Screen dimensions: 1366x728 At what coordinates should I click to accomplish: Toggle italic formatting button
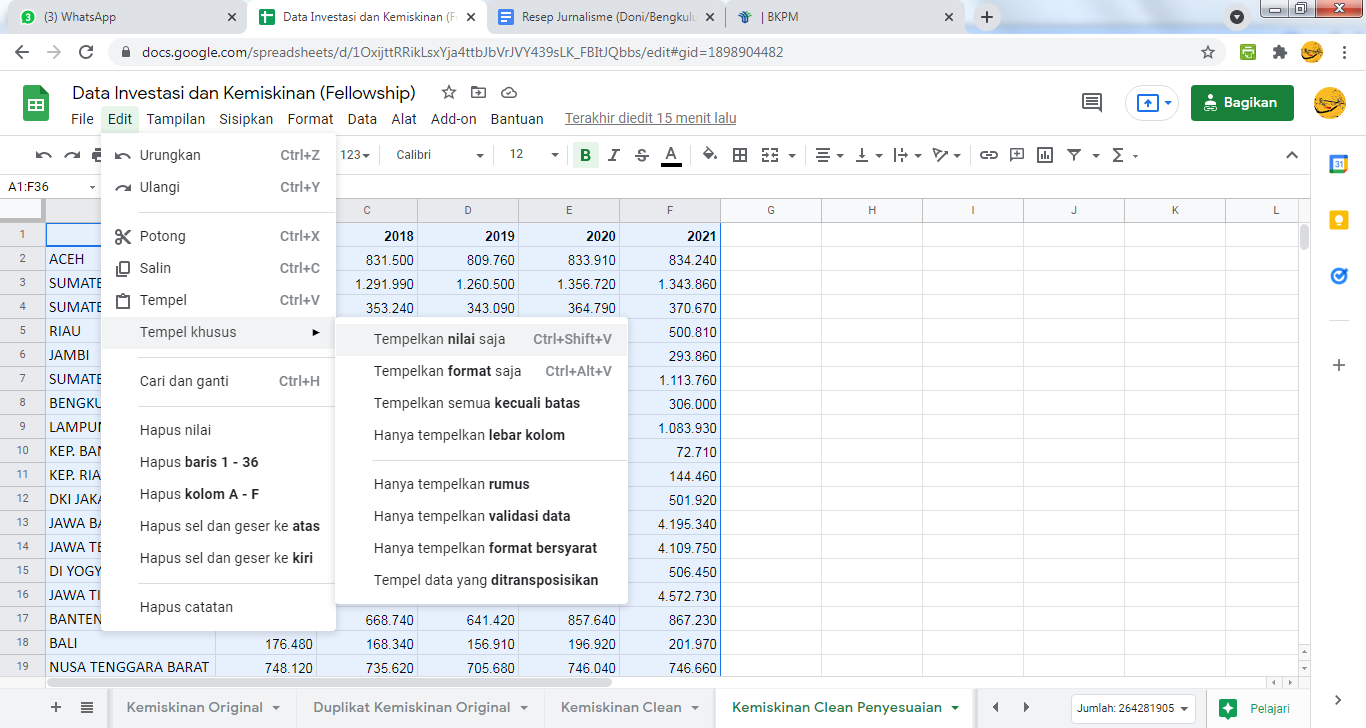click(614, 155)
